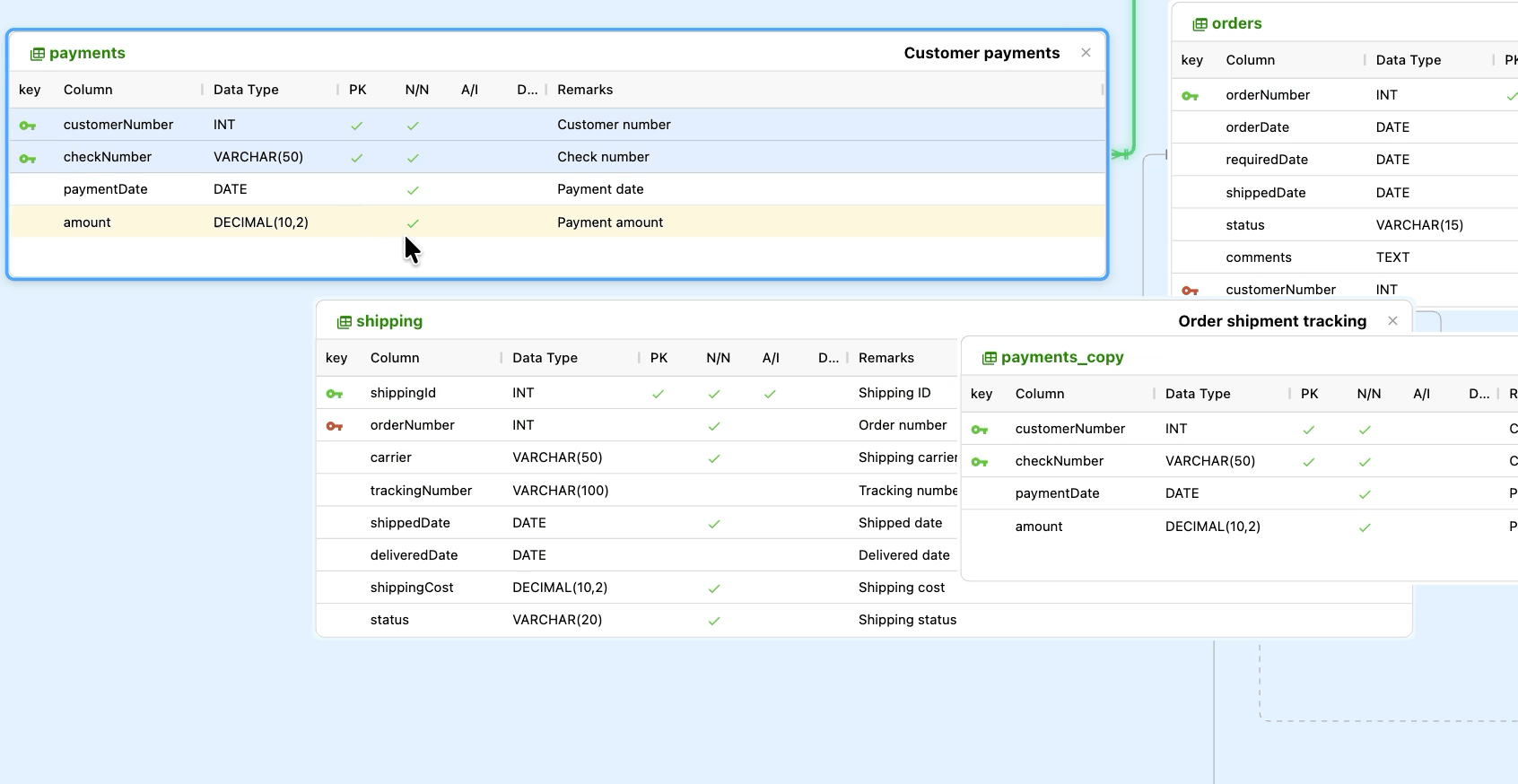Image resolution: width=1518 pixels, height=784 pixels.
Task: Click the key icon for customerNumber in payments_copy
Action: 980,430
